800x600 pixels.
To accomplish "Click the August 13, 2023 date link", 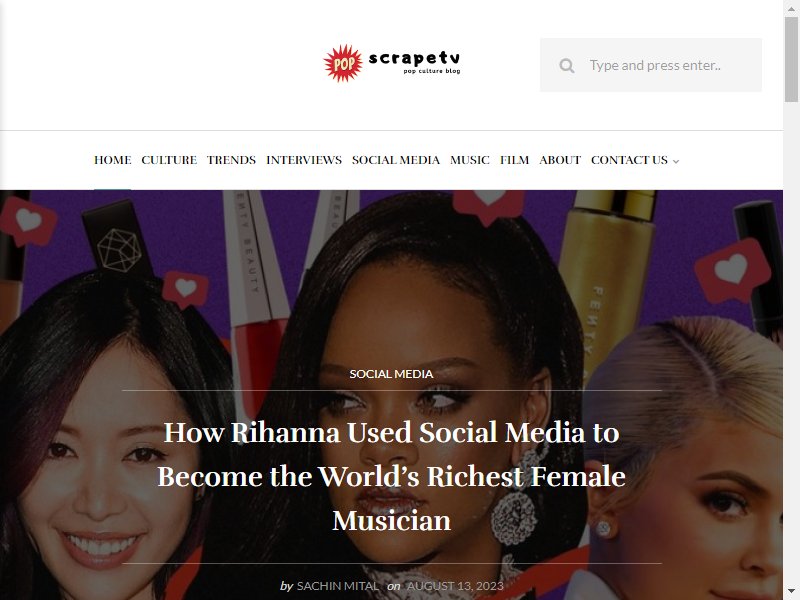I will pyautogui.click(x=455, y=586).
